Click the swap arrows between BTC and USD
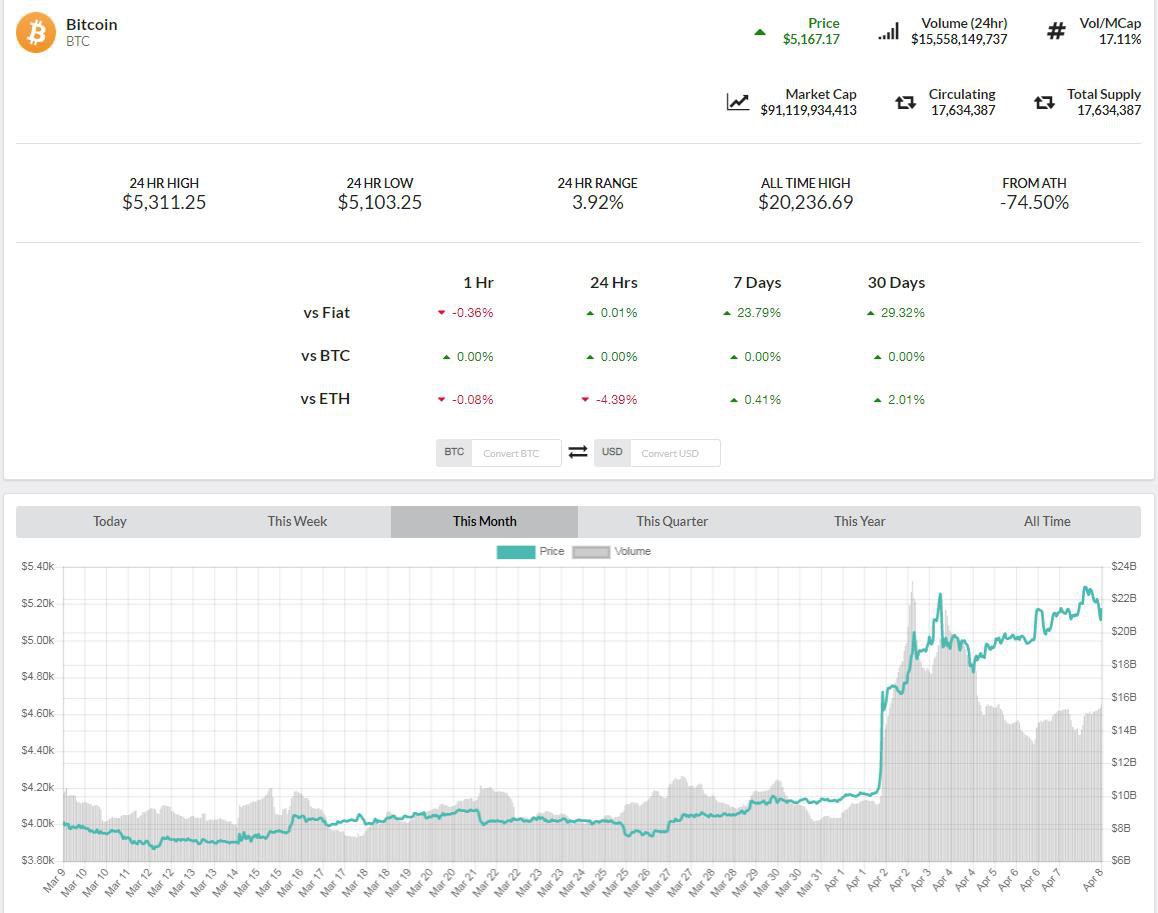Viewport: 1158px width, 913px height. tap(578, 451)
